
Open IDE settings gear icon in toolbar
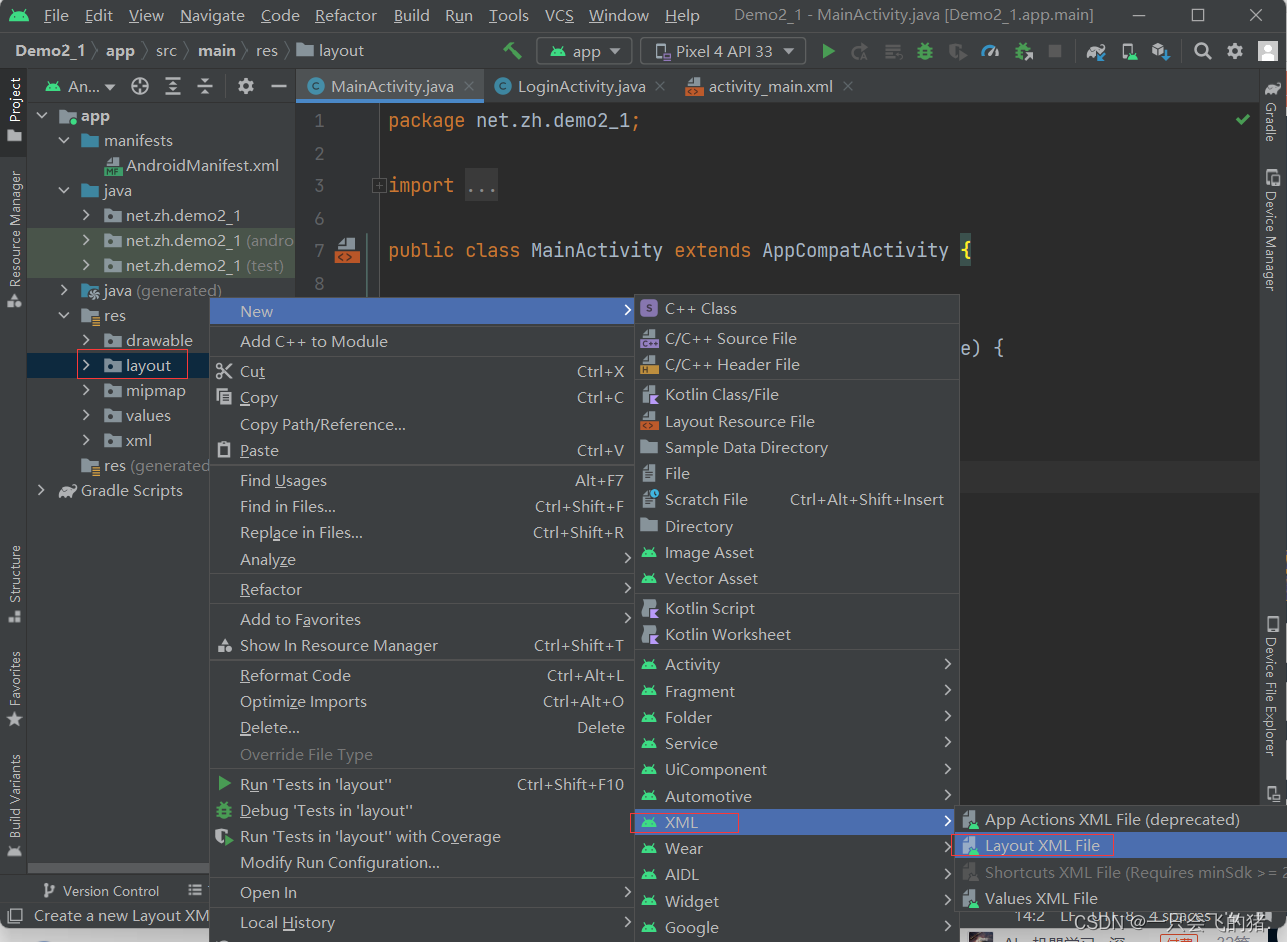(x=1235, y=51)
